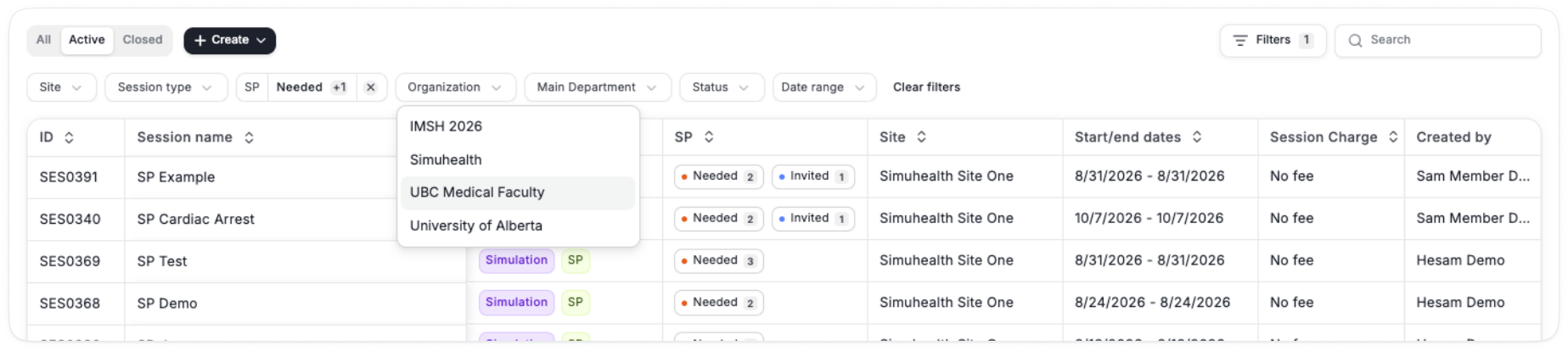Screen dimensions: 1568x351
Task: Sort Session name column with arrows
Action: click(249, 137)
